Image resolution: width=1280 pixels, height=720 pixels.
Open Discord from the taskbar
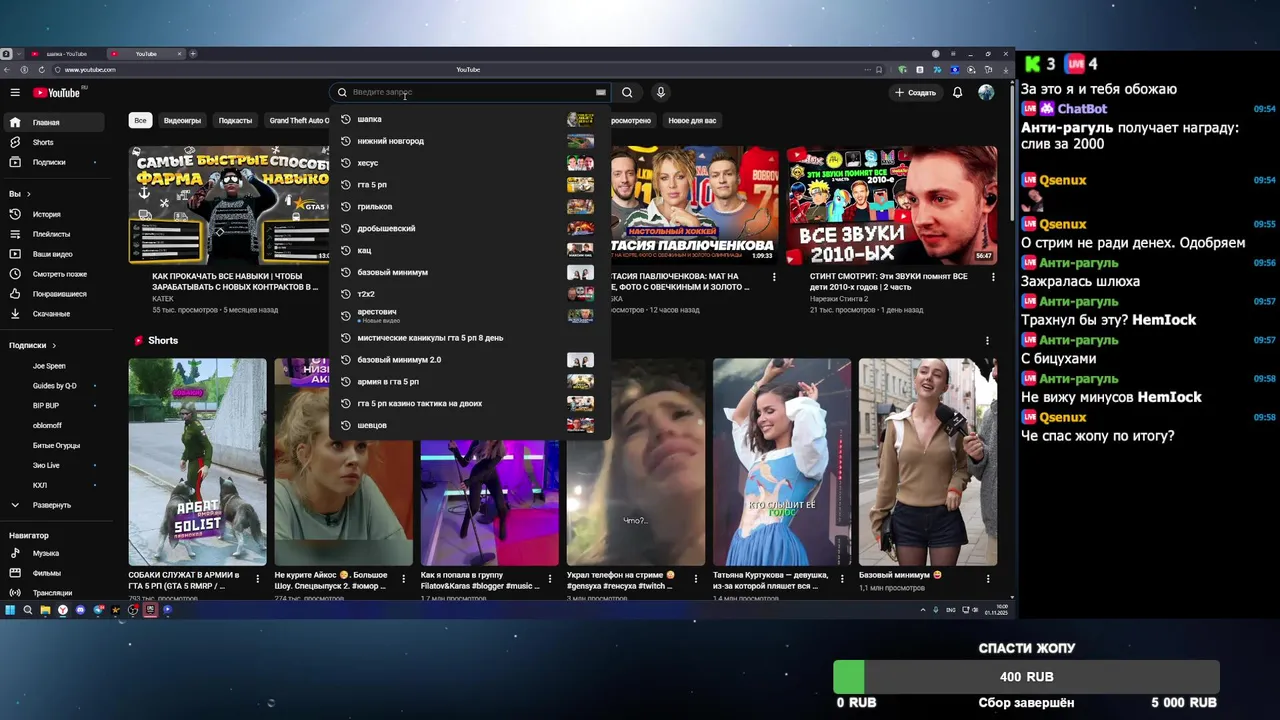point(81,610)
